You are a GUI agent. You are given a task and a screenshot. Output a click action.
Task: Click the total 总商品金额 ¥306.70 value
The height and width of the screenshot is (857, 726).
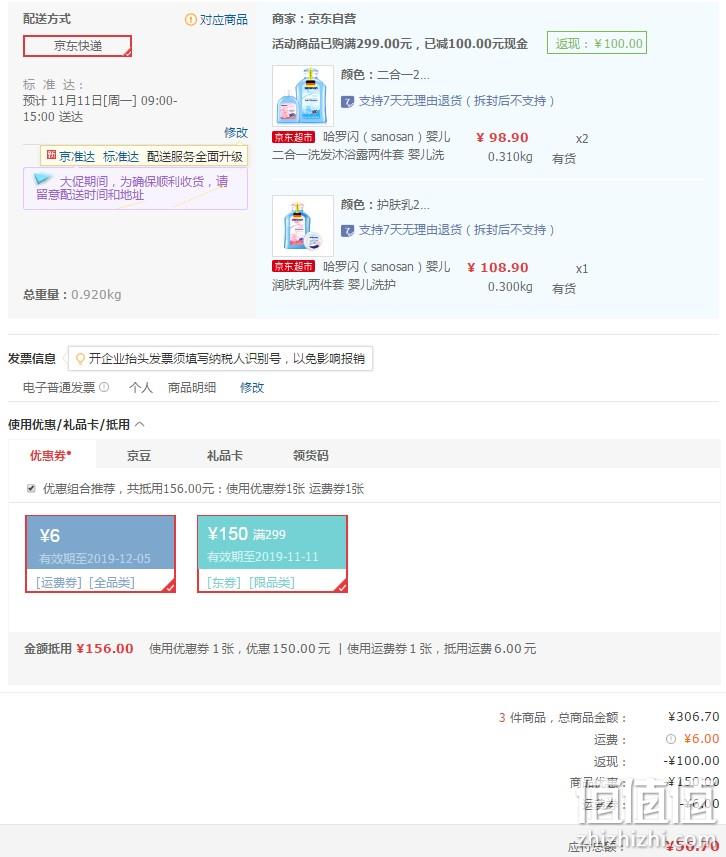(694, 717)
